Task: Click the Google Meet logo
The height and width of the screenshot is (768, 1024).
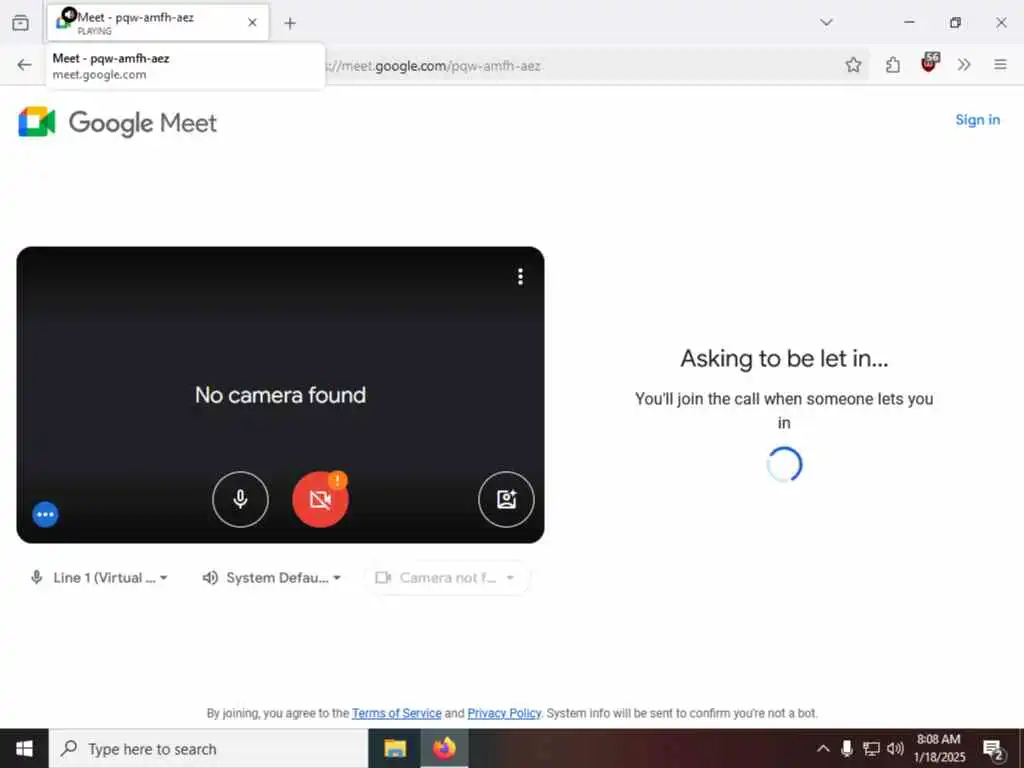Action: pyautogui.click(x=118, y=122)
